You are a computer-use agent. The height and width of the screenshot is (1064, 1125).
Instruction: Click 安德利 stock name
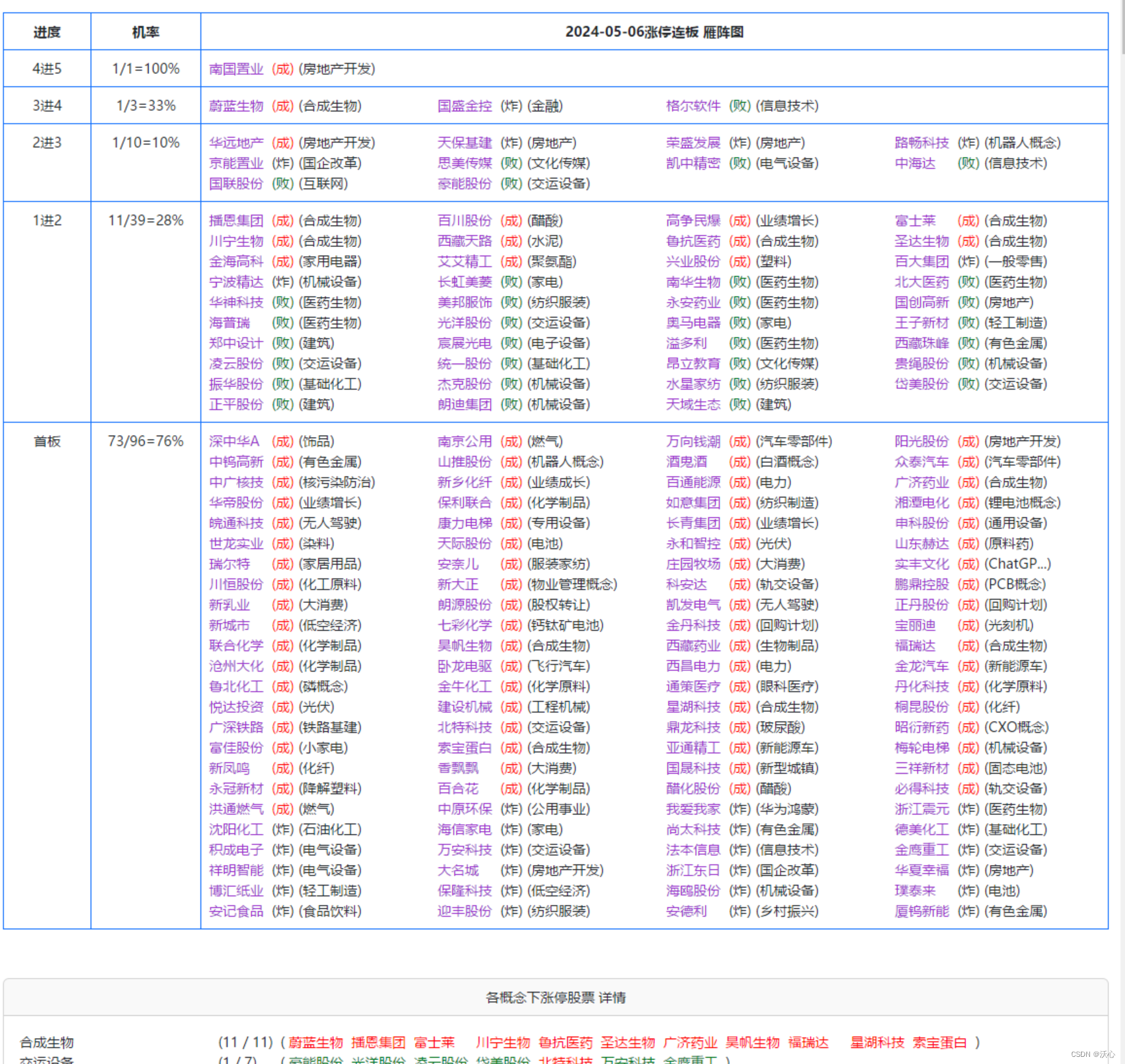tap(687, 911)
